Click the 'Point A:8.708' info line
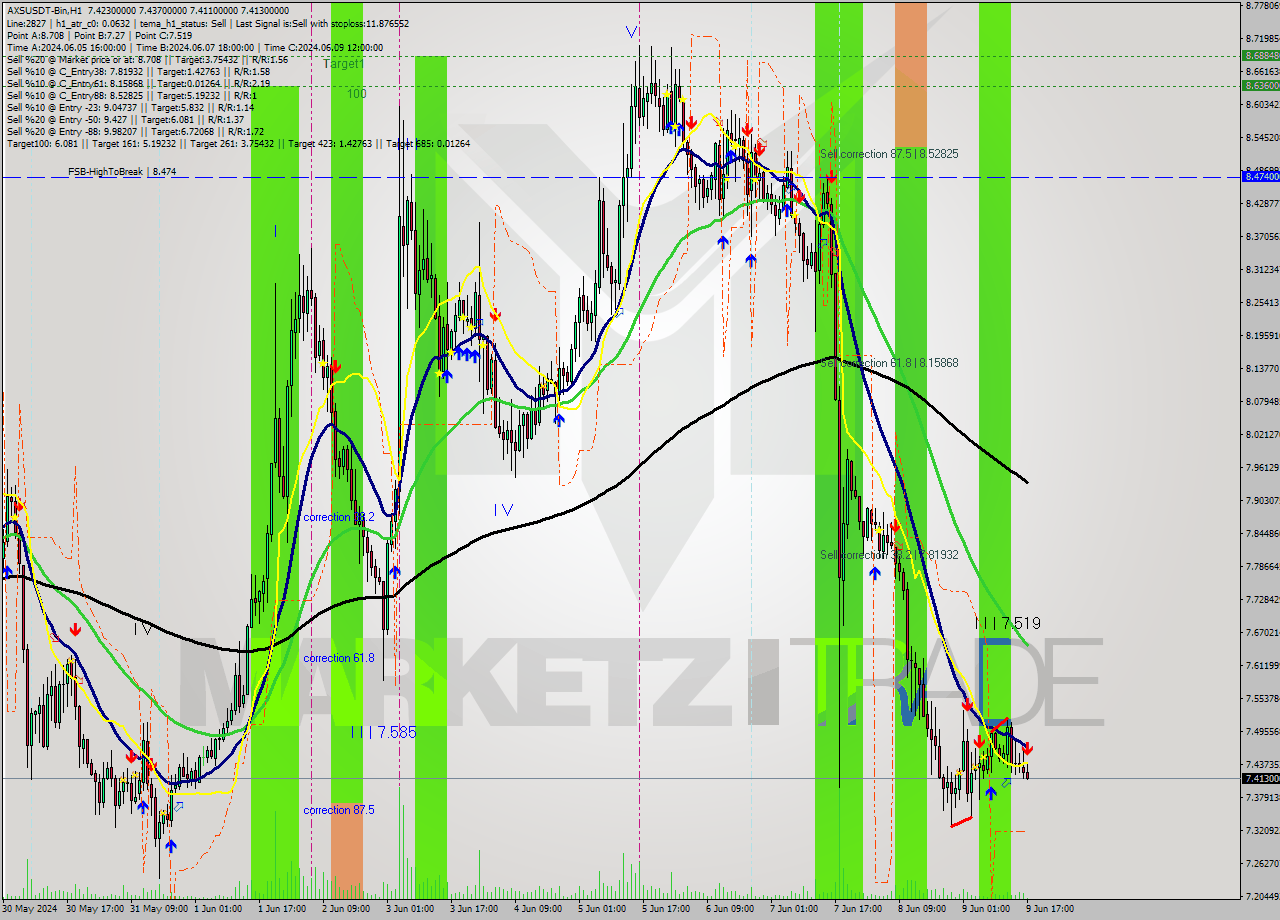This screenshot has height=920, width=1280. pyautogui.click(x=98, y=35)
